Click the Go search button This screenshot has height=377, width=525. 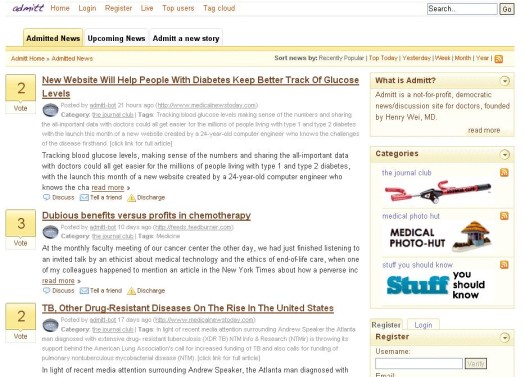tap(507, 9)
